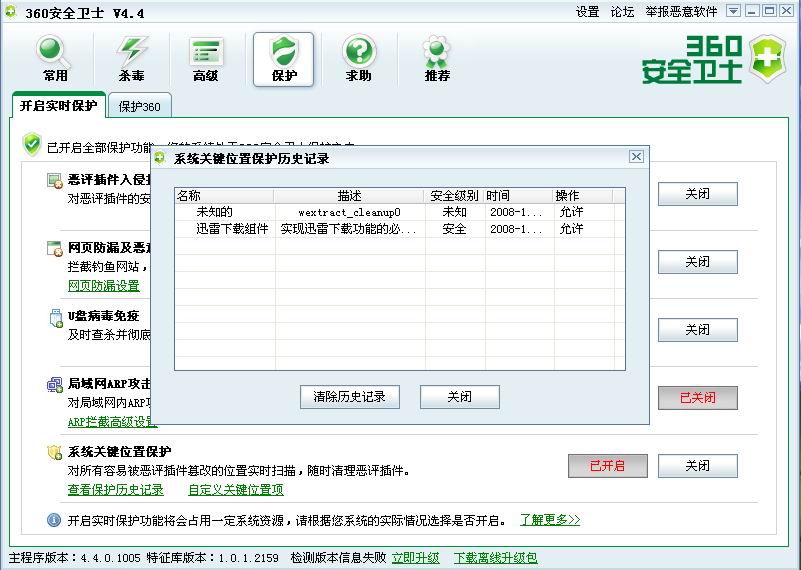Viewport: 801px width, 570px height.
Task: Click the 局域网ARP攻击 feature icon
Action: click(x=54, y=385)
